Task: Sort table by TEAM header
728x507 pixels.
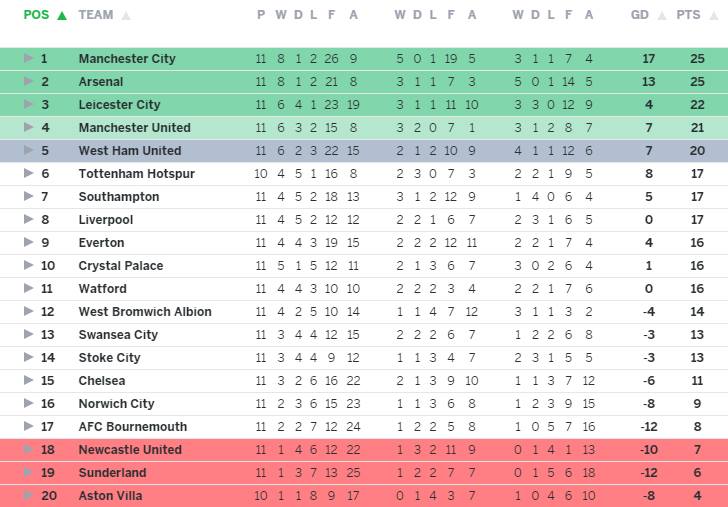Action: point(96,15)
